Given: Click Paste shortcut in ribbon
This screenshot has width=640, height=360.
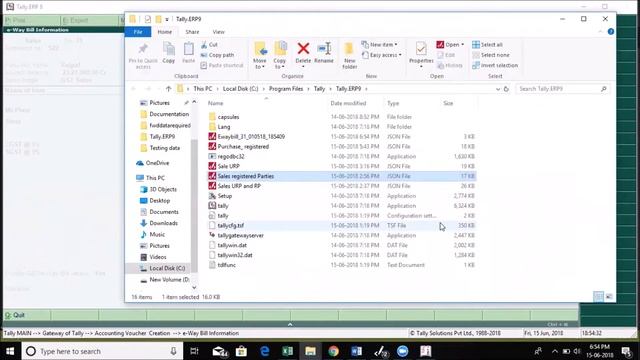Looking at the screenshot, I should click(222, 65).
